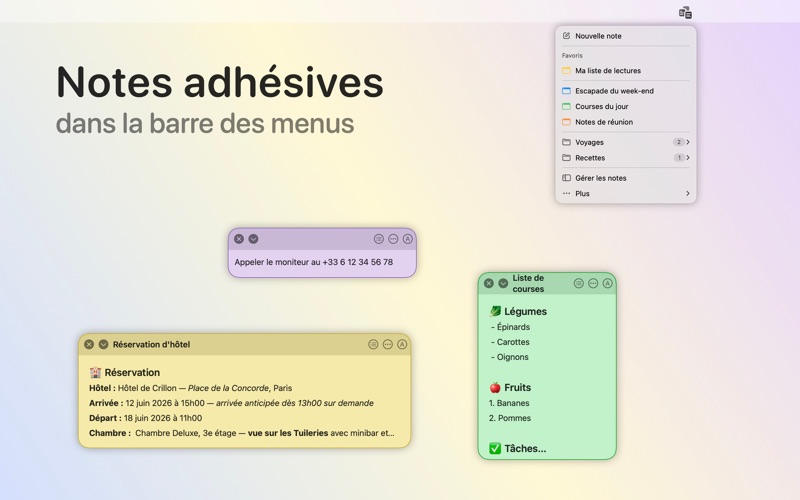The width and height of the screenshot is (800, 500).
Task: Create a note with Nouvelle note
Action: pyautogui.click(x=626, y=36)
